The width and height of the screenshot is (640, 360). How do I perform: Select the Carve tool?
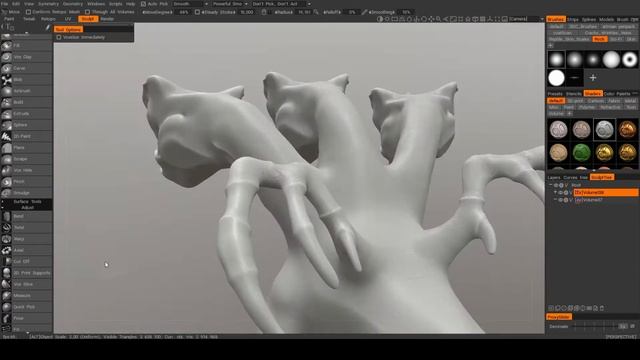27,68
